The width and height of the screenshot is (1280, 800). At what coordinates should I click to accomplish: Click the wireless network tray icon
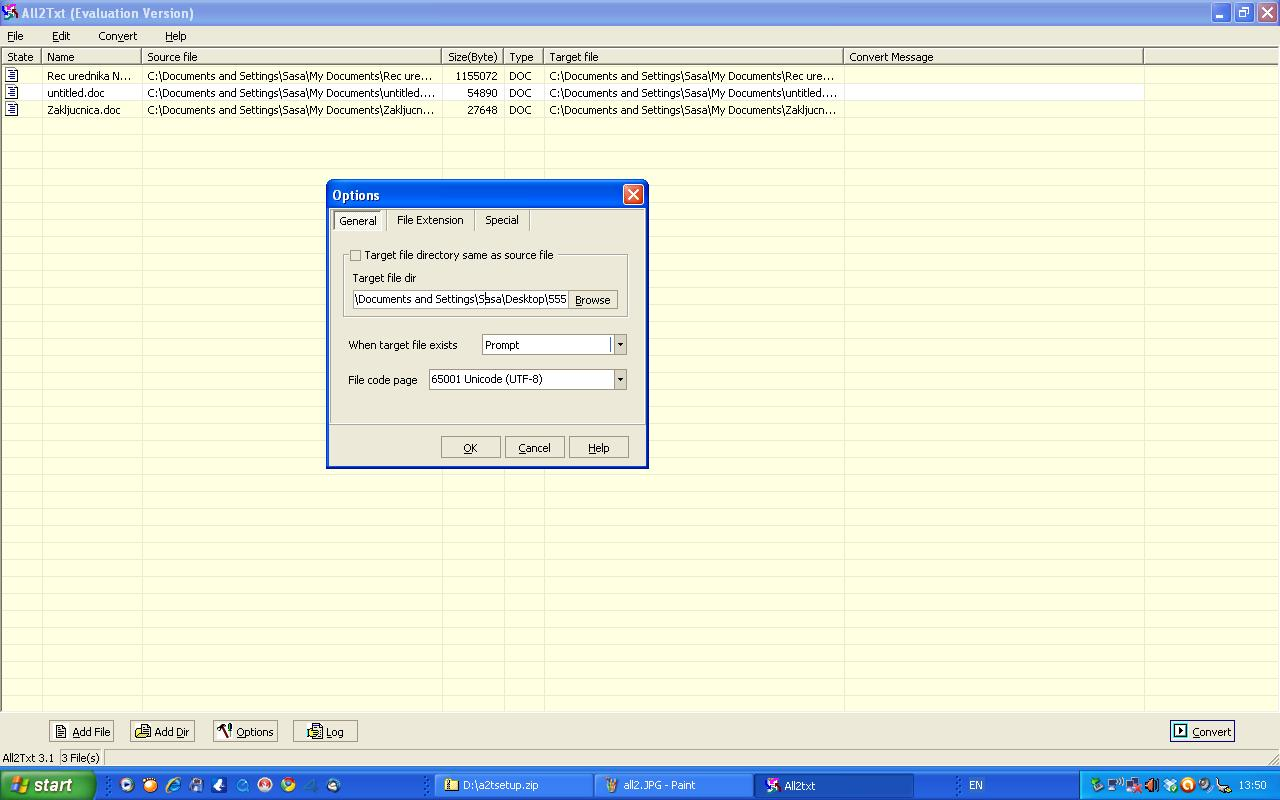(1115, 785)
